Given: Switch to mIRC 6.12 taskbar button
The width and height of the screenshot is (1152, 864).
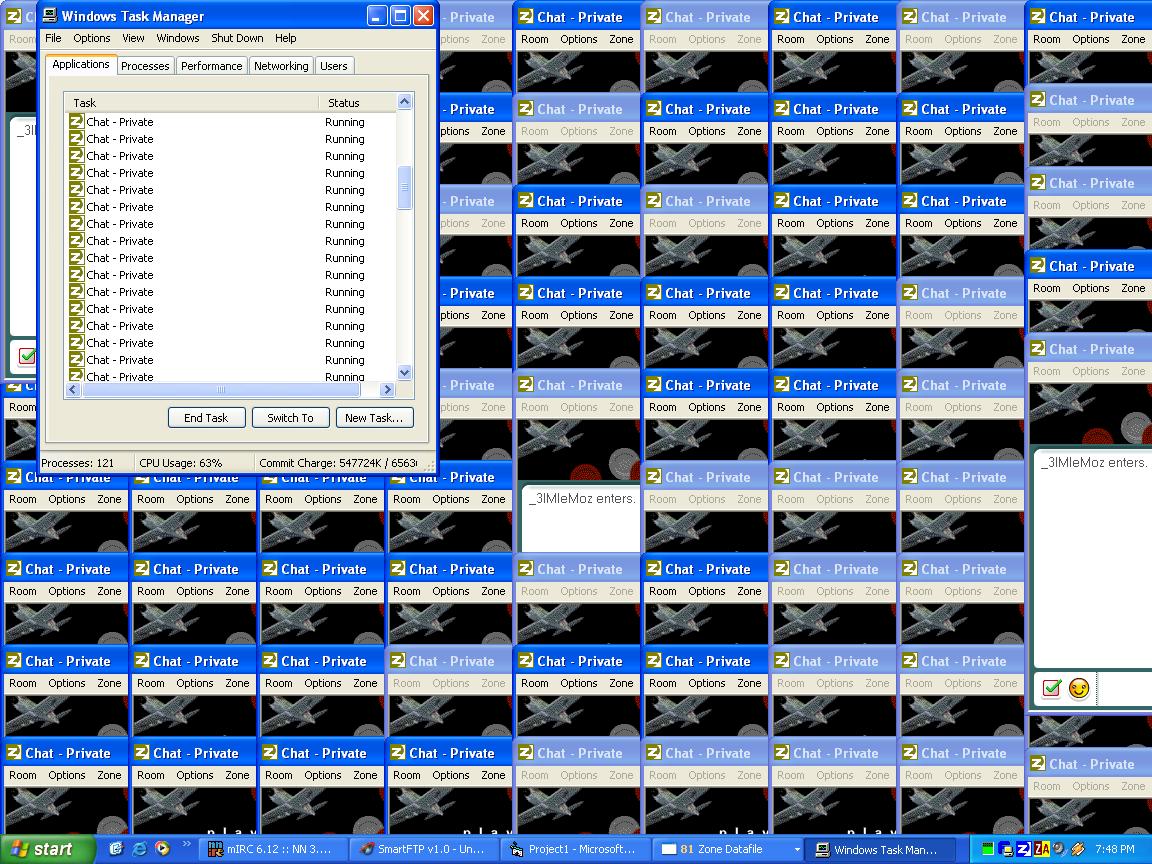Looking at the screenshot, I should point(273,849).
